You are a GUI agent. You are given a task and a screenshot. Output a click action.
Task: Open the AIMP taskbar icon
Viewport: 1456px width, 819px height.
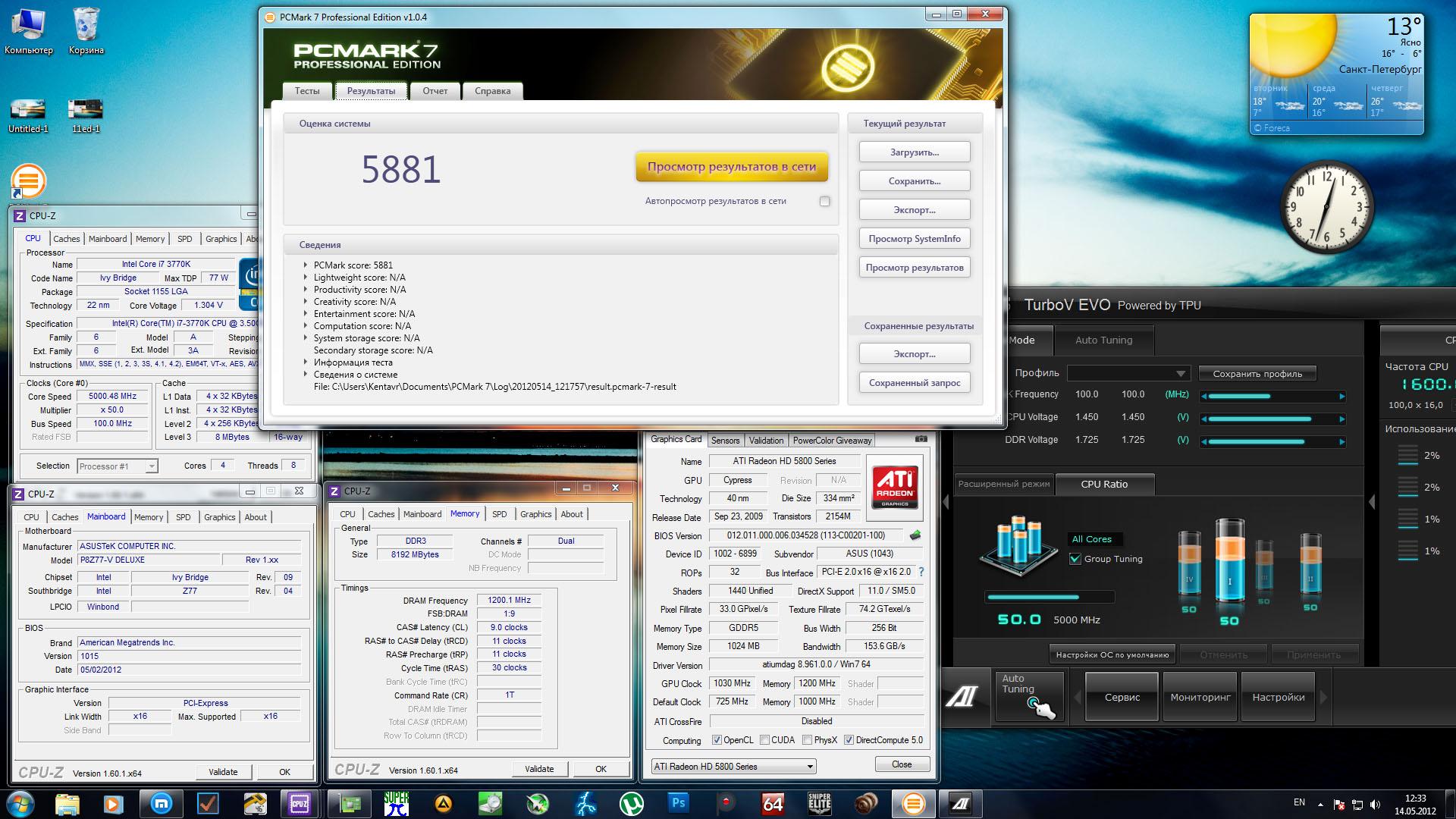click(x=443, y=803)
